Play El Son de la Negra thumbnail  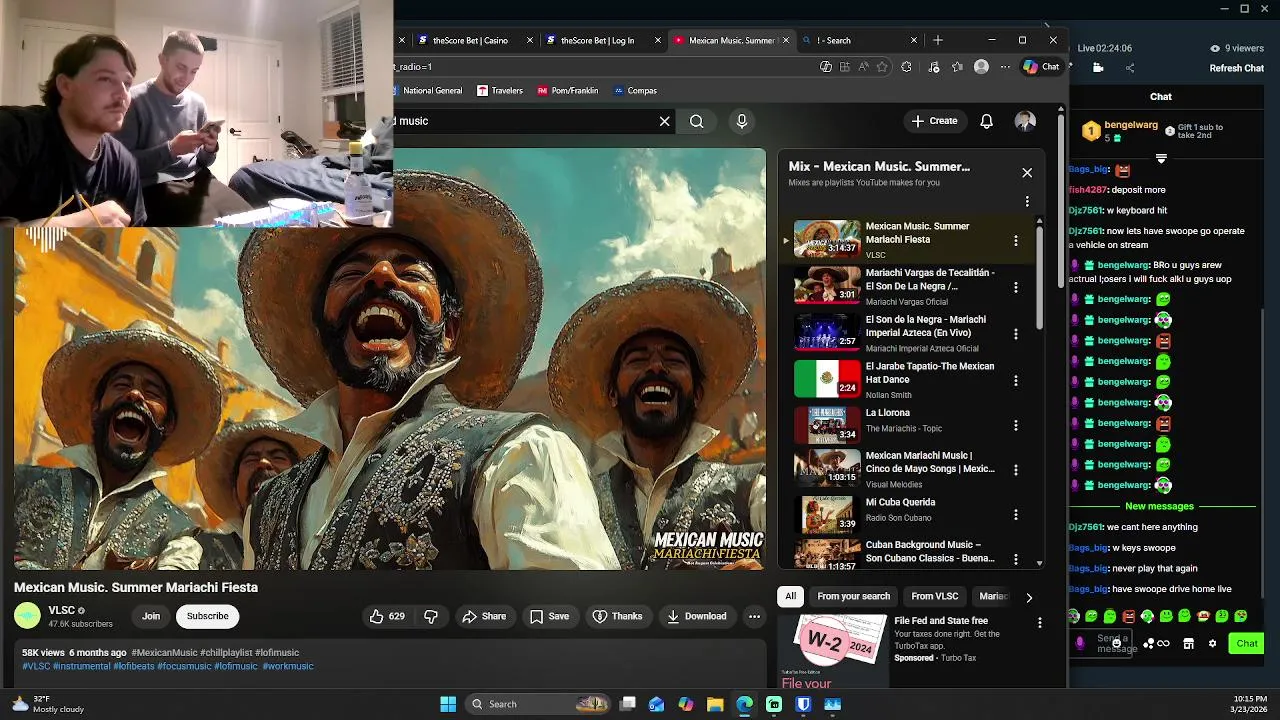tap(827, 333)
